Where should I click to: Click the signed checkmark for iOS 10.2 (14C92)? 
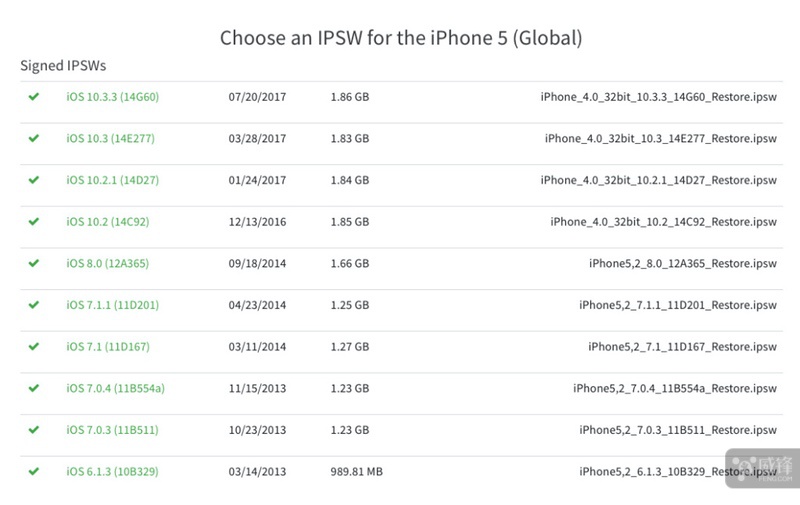[34, 221]
